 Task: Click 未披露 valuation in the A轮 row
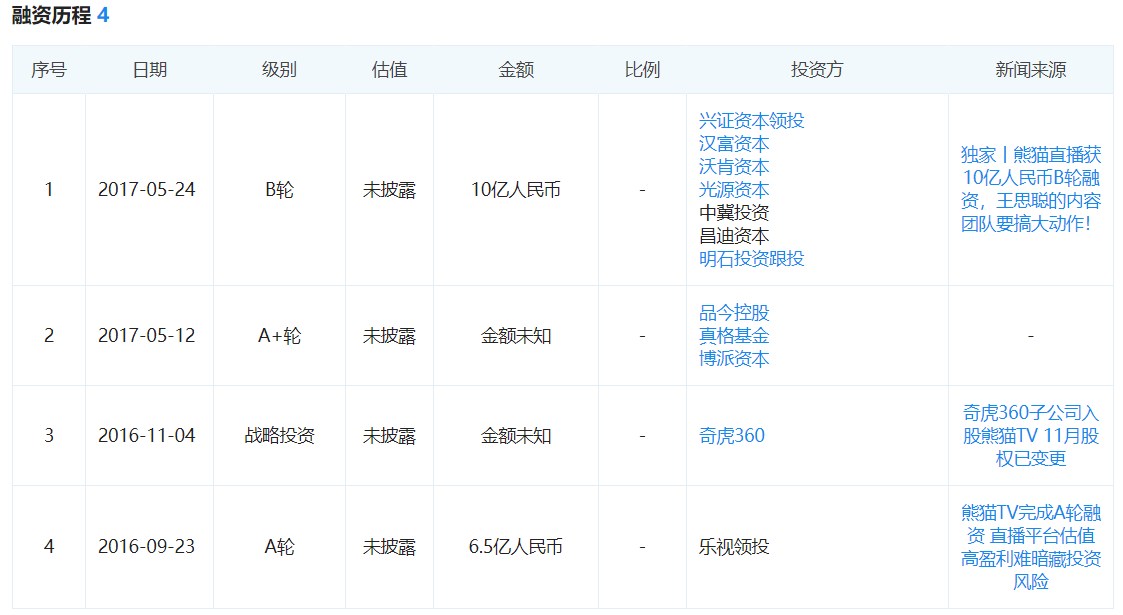click(x=390, y=547)
